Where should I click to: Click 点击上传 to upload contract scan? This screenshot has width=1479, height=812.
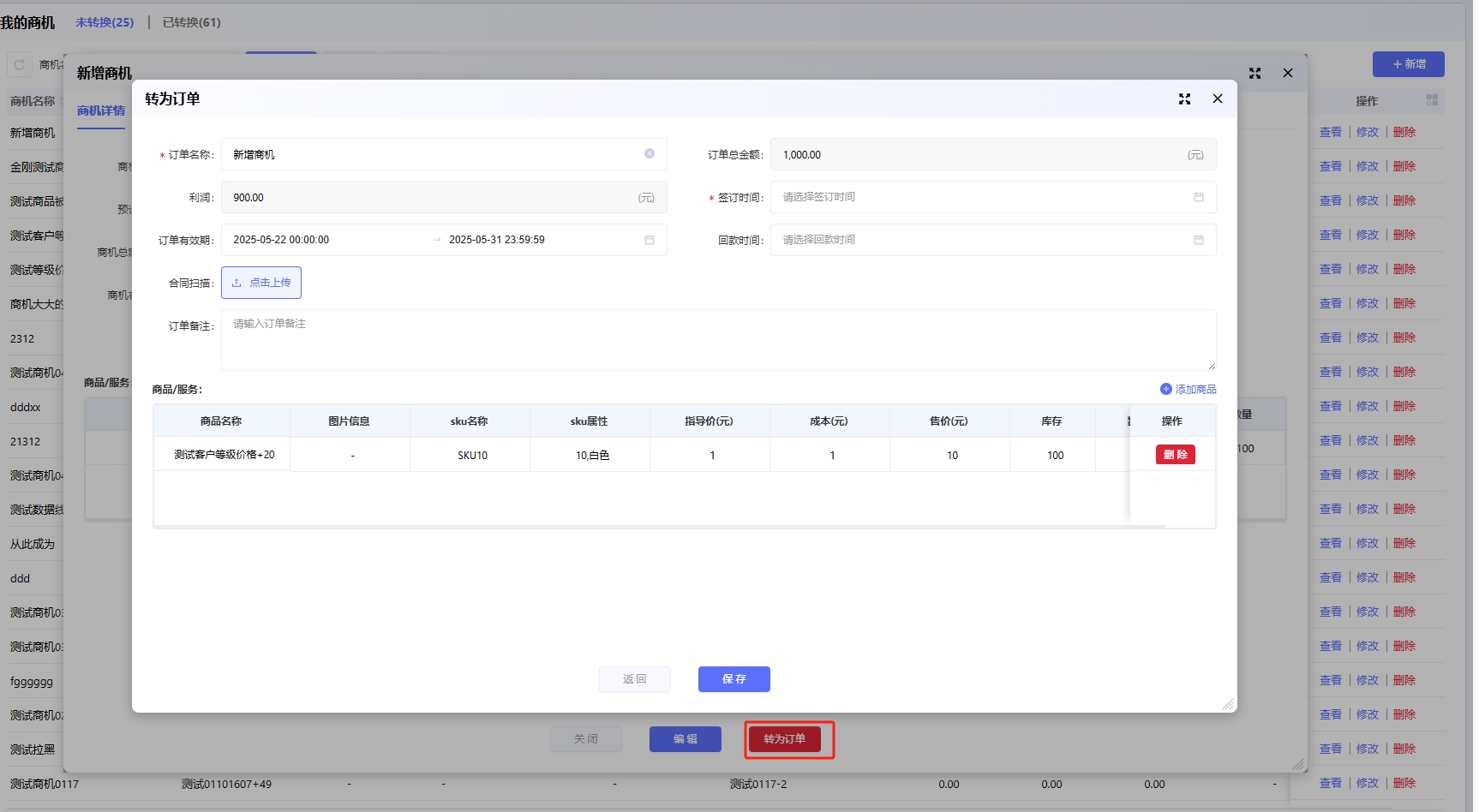tap(261, 283)
